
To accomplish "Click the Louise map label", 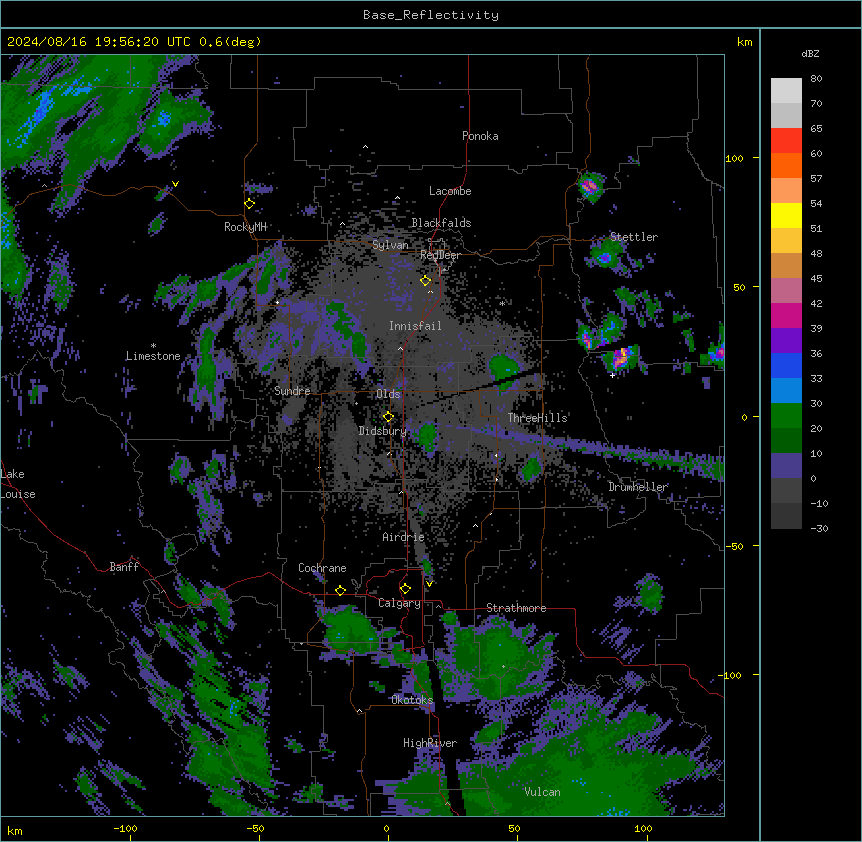I will pyautogui.click(x=17, y=494).
